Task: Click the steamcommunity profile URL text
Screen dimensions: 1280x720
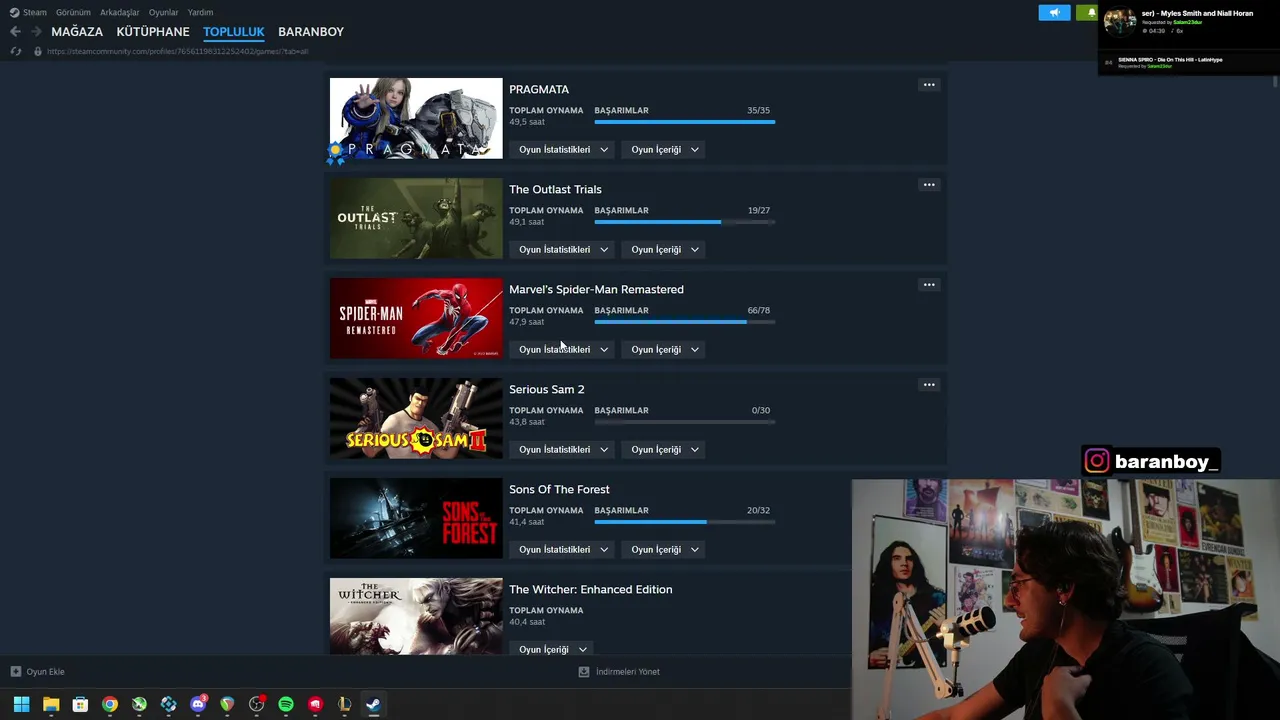Action: pyautogui.click(x=177, y=51)
